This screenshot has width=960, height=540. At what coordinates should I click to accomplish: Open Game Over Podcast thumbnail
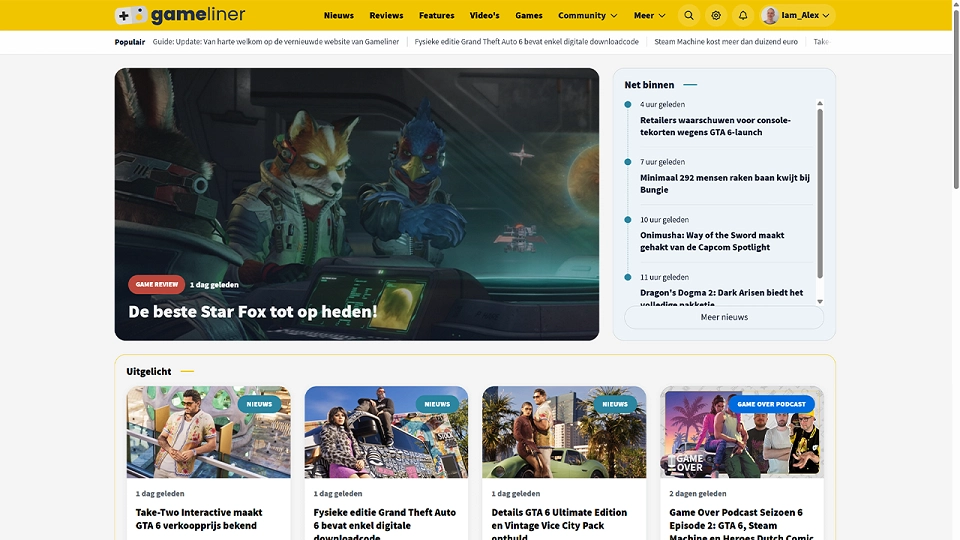coord(742,432)
